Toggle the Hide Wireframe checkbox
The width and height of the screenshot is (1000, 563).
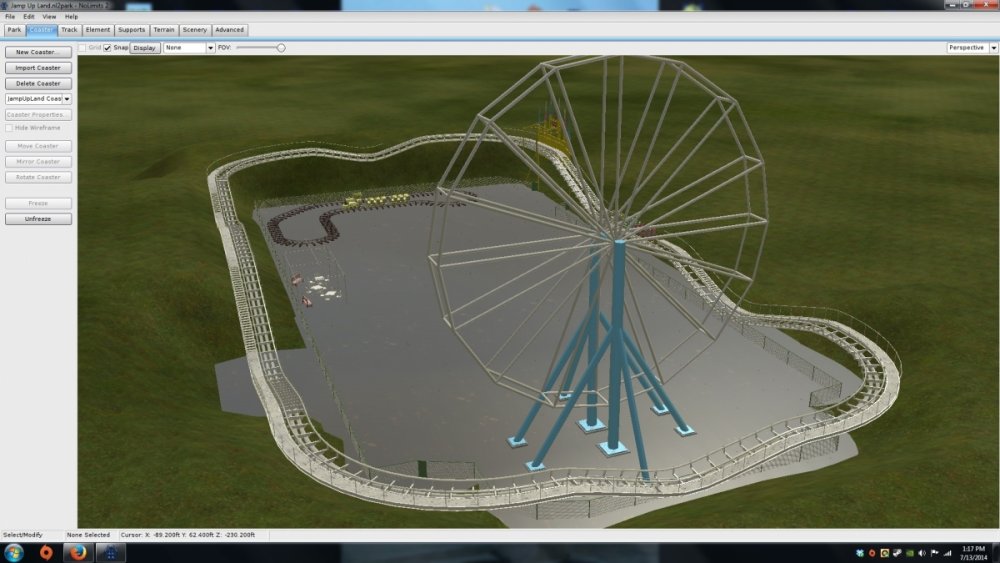(10, 128)
